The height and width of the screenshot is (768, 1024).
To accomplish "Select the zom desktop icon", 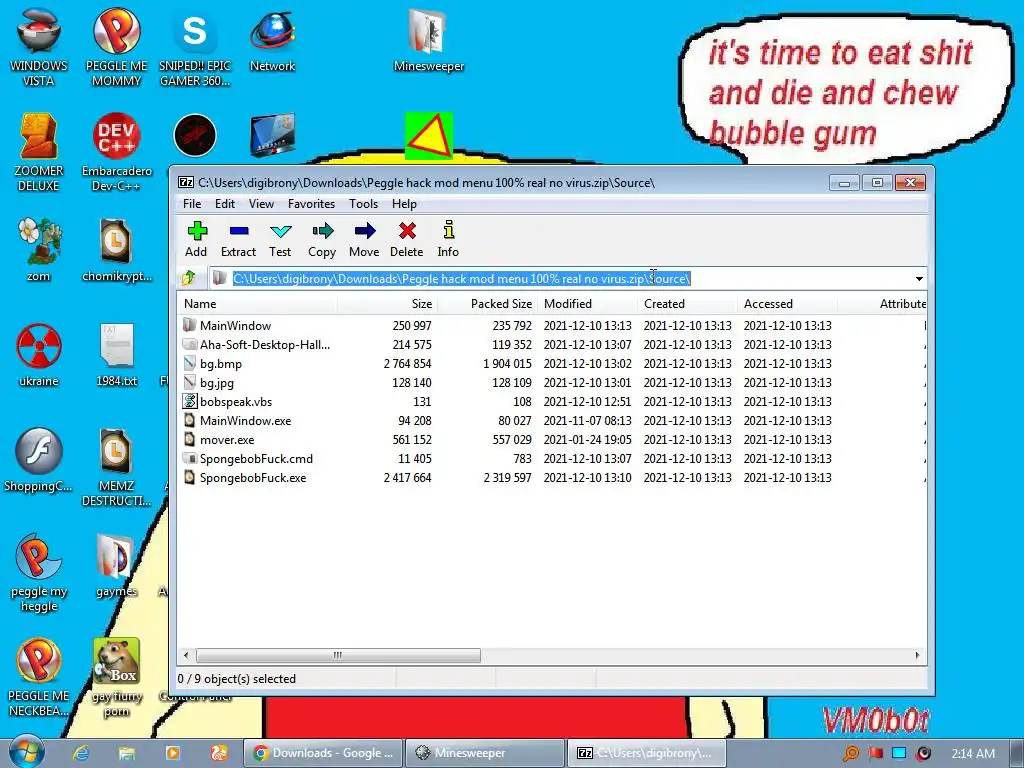I will coord(39,249).
